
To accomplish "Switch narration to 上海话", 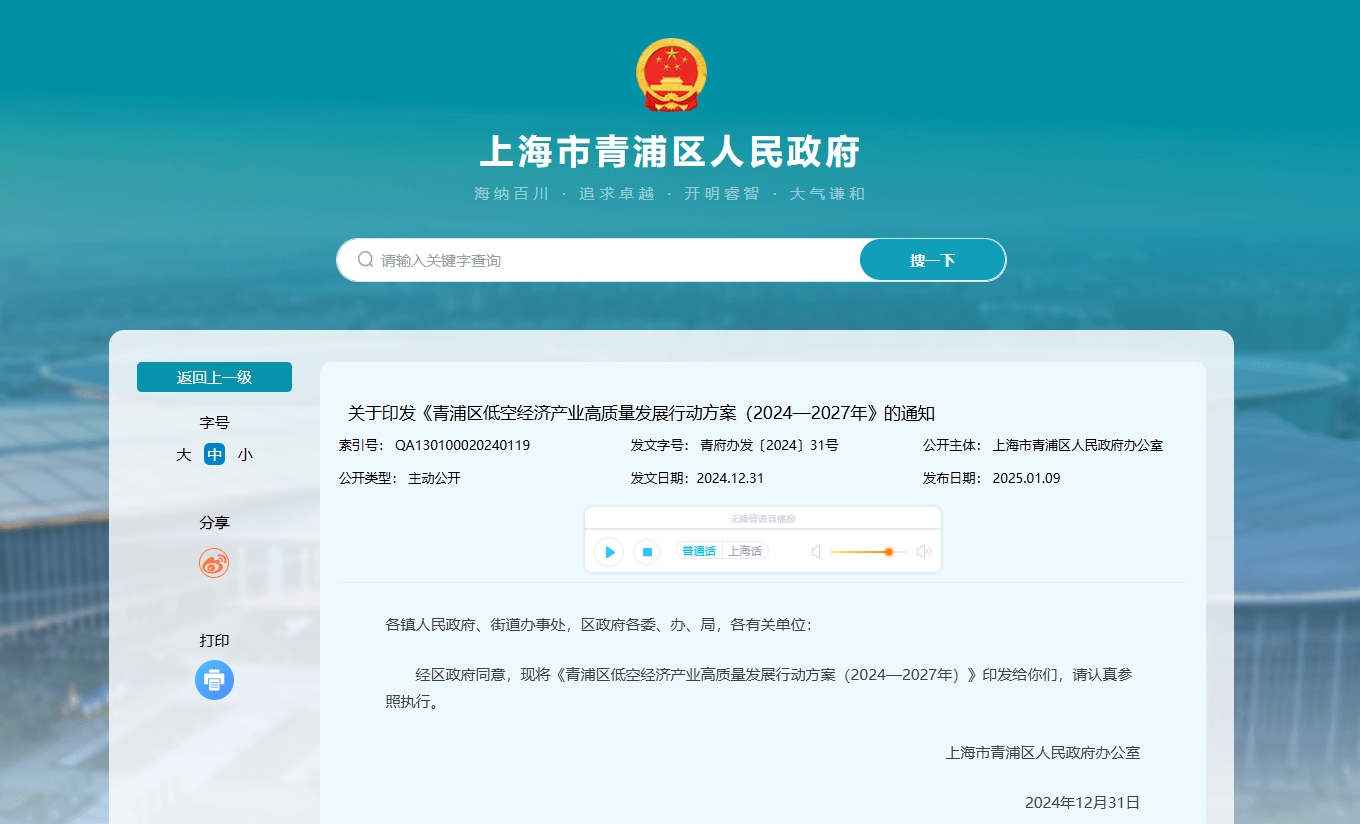I will click(744, 551).
